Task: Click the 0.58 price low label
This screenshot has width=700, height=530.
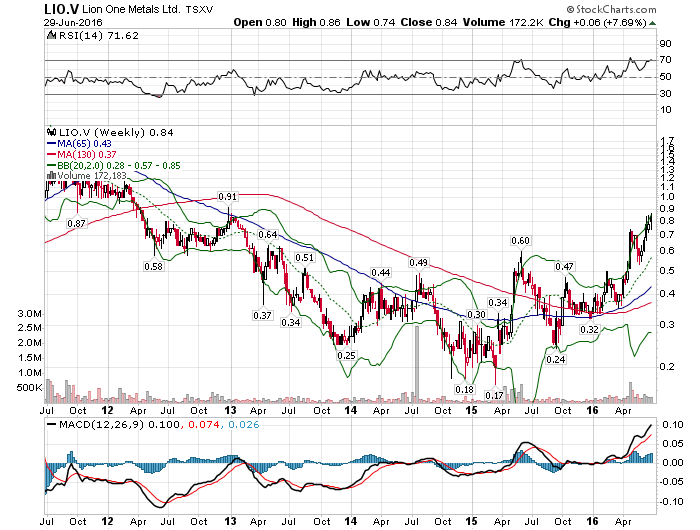Action: pyautogui.click(x=153, y=267)
